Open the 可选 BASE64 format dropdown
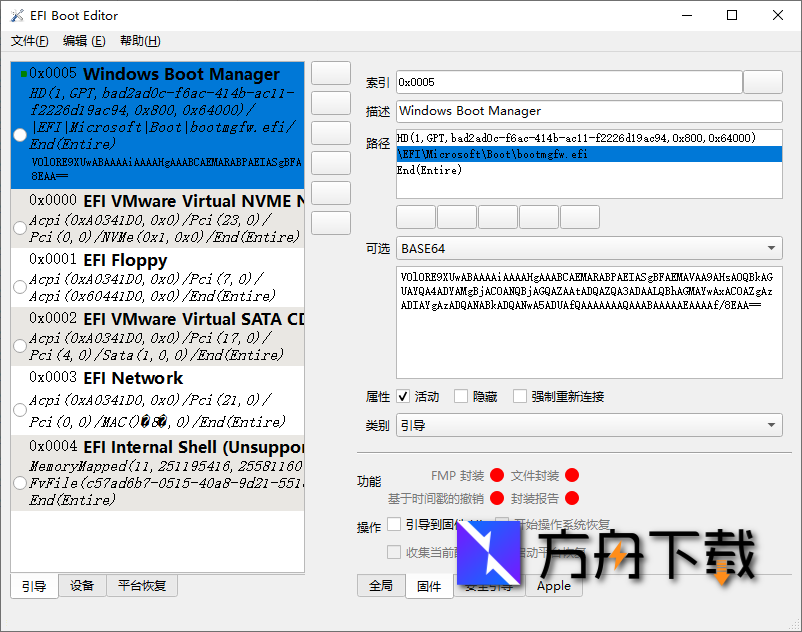 (x=589, y=248)
